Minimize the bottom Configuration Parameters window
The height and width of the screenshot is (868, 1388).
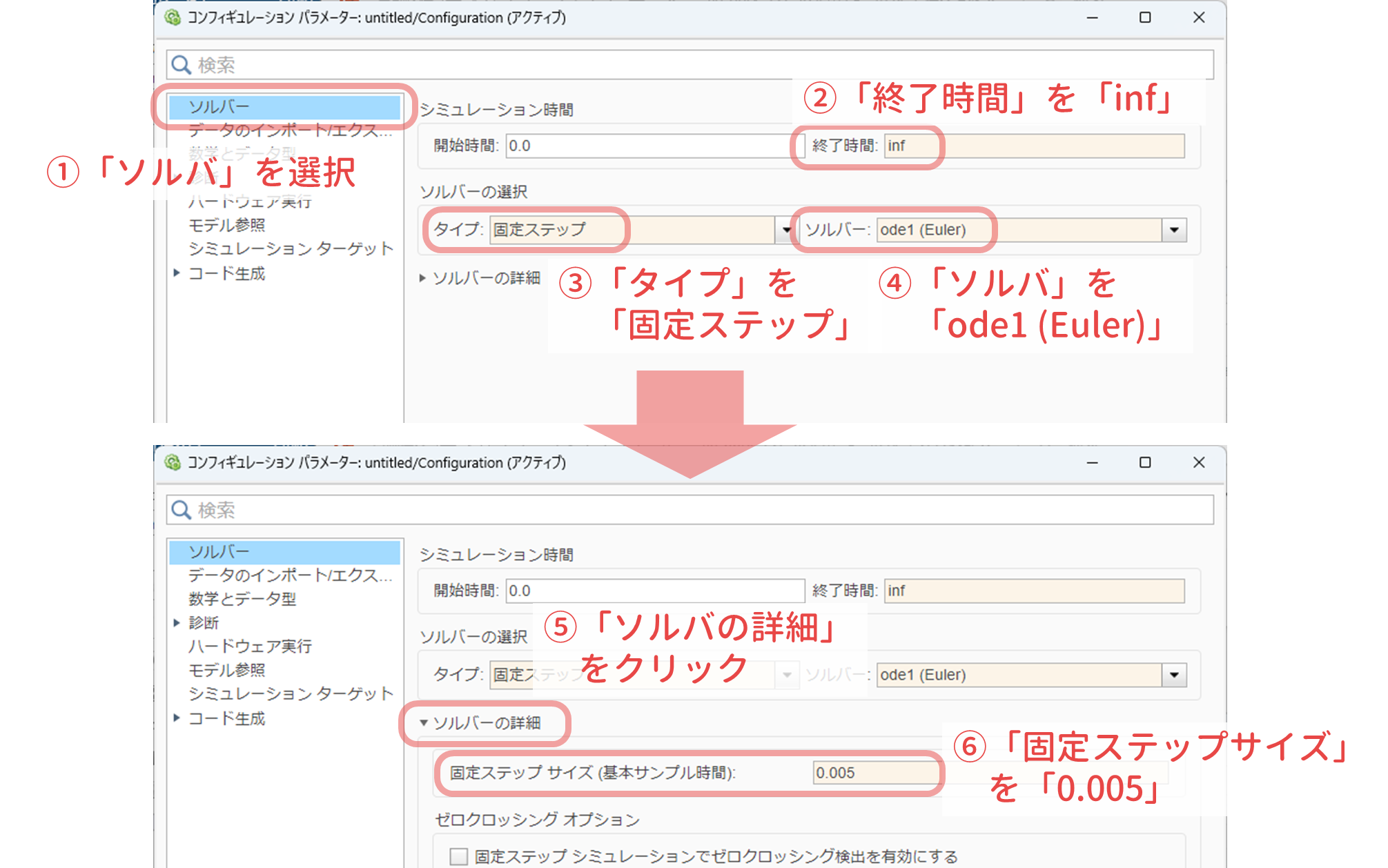point(1092,462)
